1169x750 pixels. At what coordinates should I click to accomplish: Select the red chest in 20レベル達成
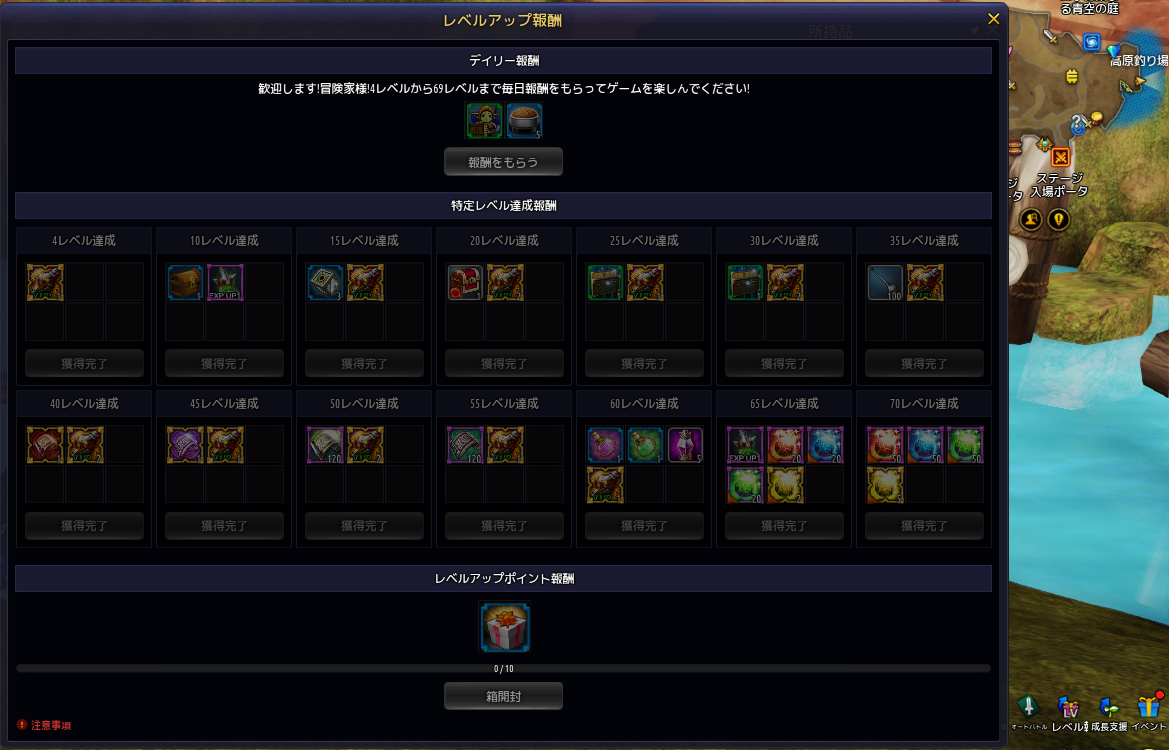(465, 283)
